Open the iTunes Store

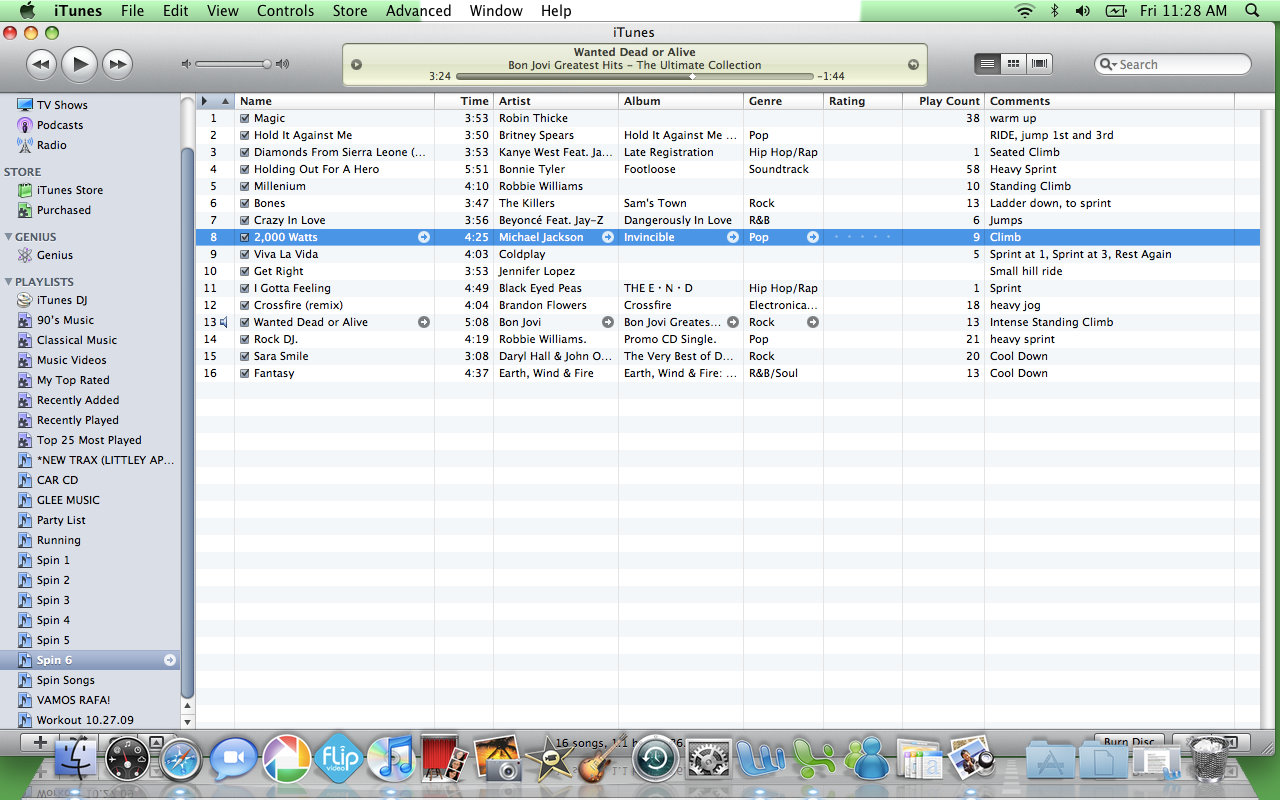click(x=70, y=190)
